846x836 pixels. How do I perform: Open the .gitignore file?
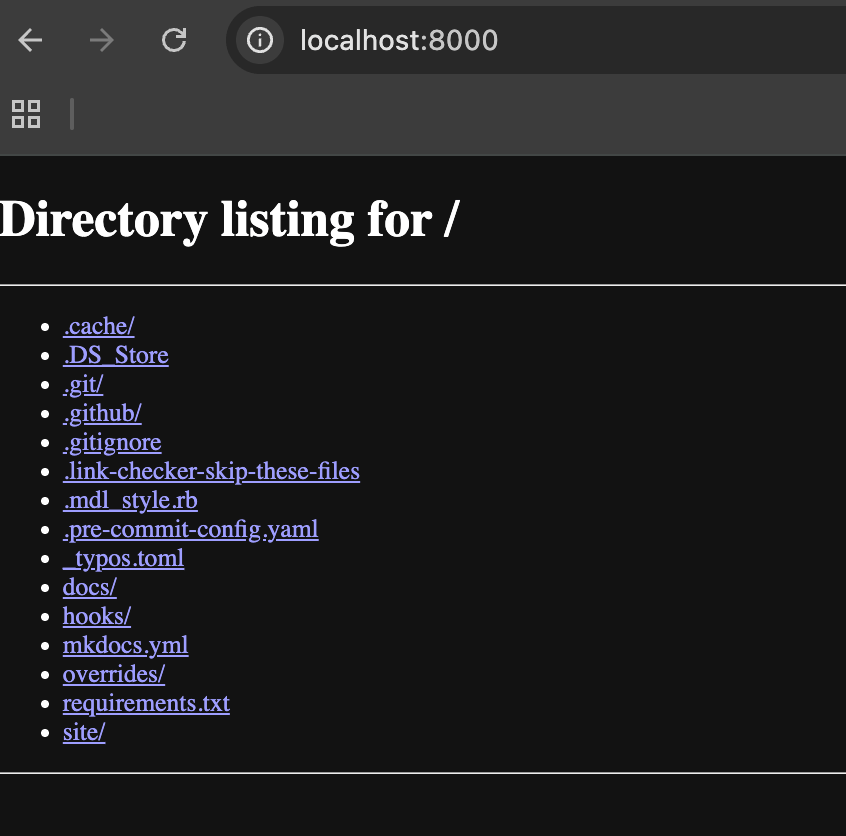[x=112, y=442]
